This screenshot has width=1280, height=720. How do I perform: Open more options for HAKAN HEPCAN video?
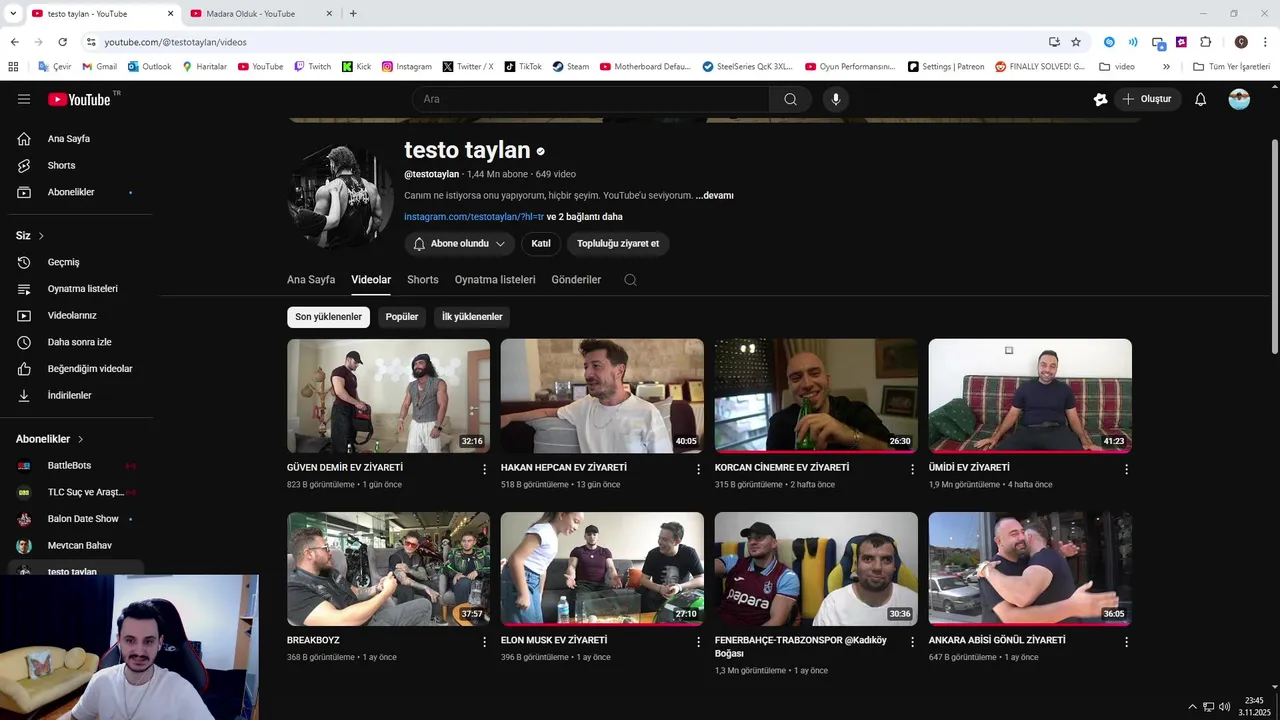tap(699, 469)
